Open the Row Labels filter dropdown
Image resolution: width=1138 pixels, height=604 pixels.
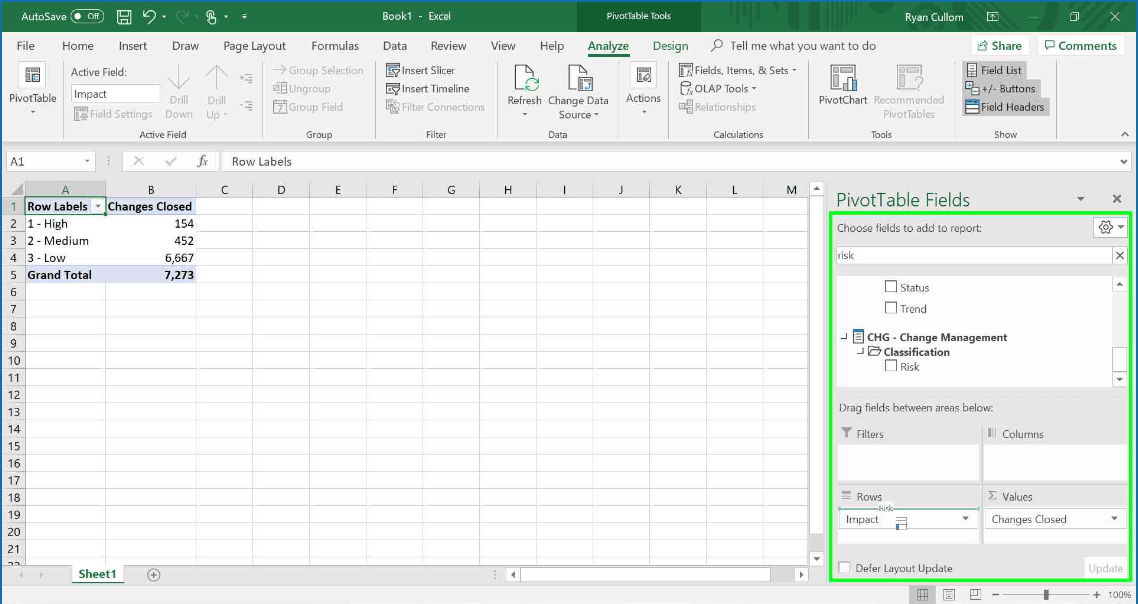click(x=97, y=207)
